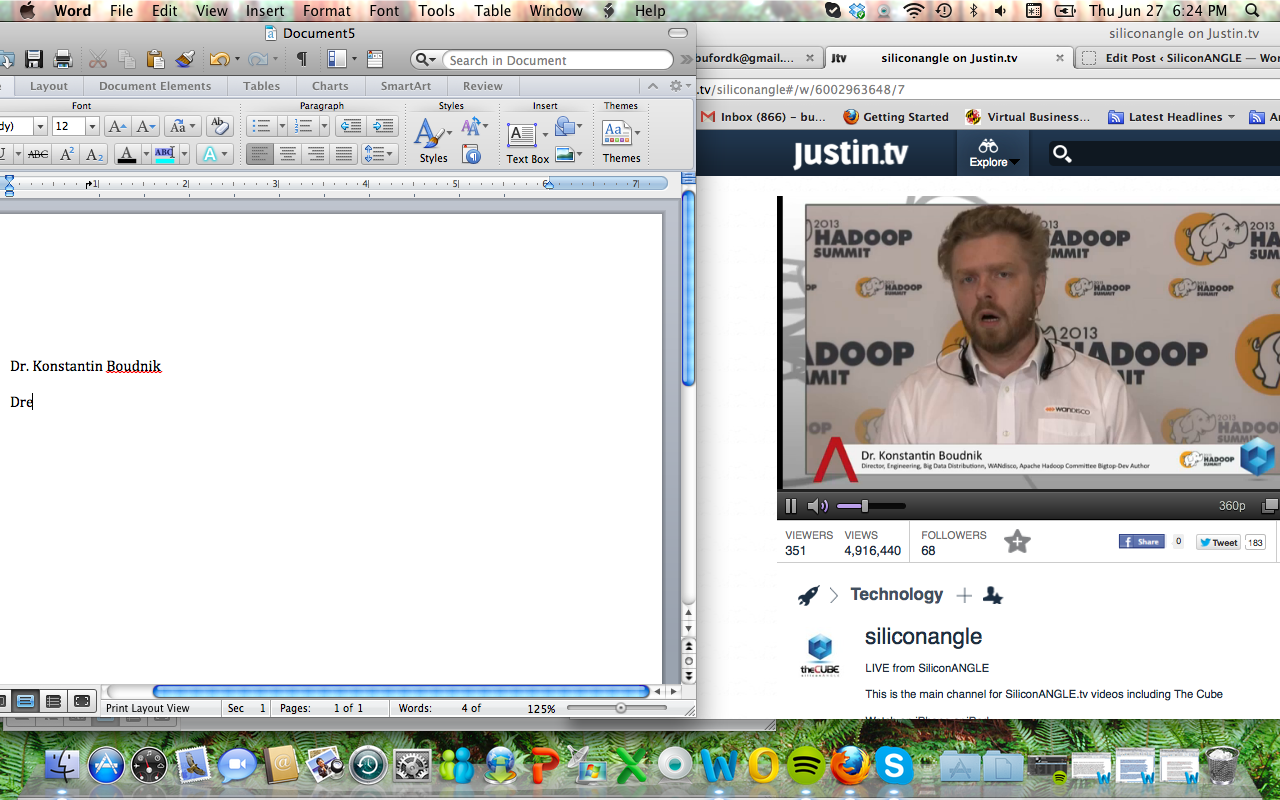
Task: Activate the Format Painter brush
Action: [185, 60]
